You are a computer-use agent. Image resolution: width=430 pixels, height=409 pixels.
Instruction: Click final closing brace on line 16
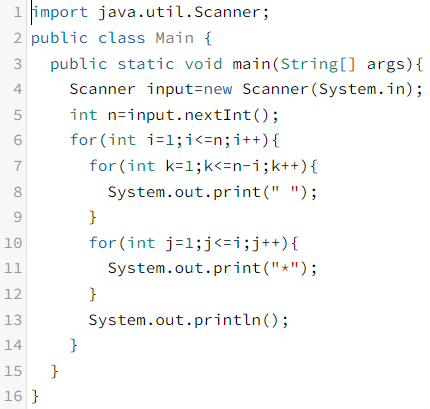point(35,397)
